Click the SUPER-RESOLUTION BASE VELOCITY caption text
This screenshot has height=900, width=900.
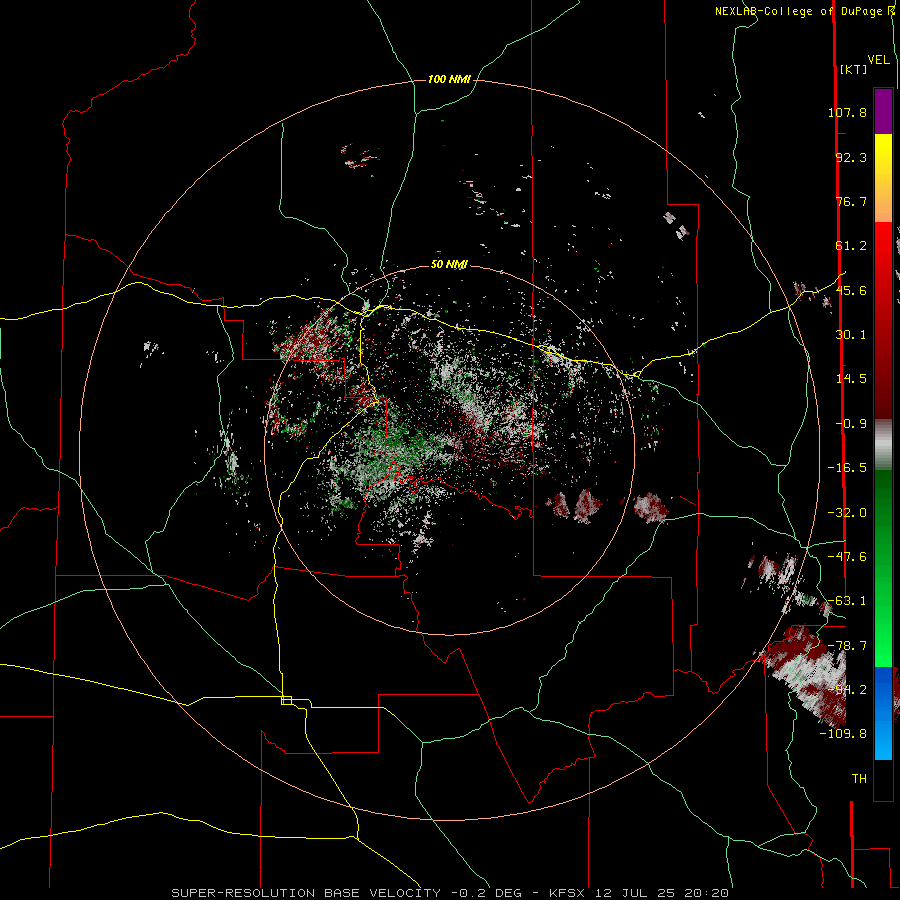(x=306, y=893)
